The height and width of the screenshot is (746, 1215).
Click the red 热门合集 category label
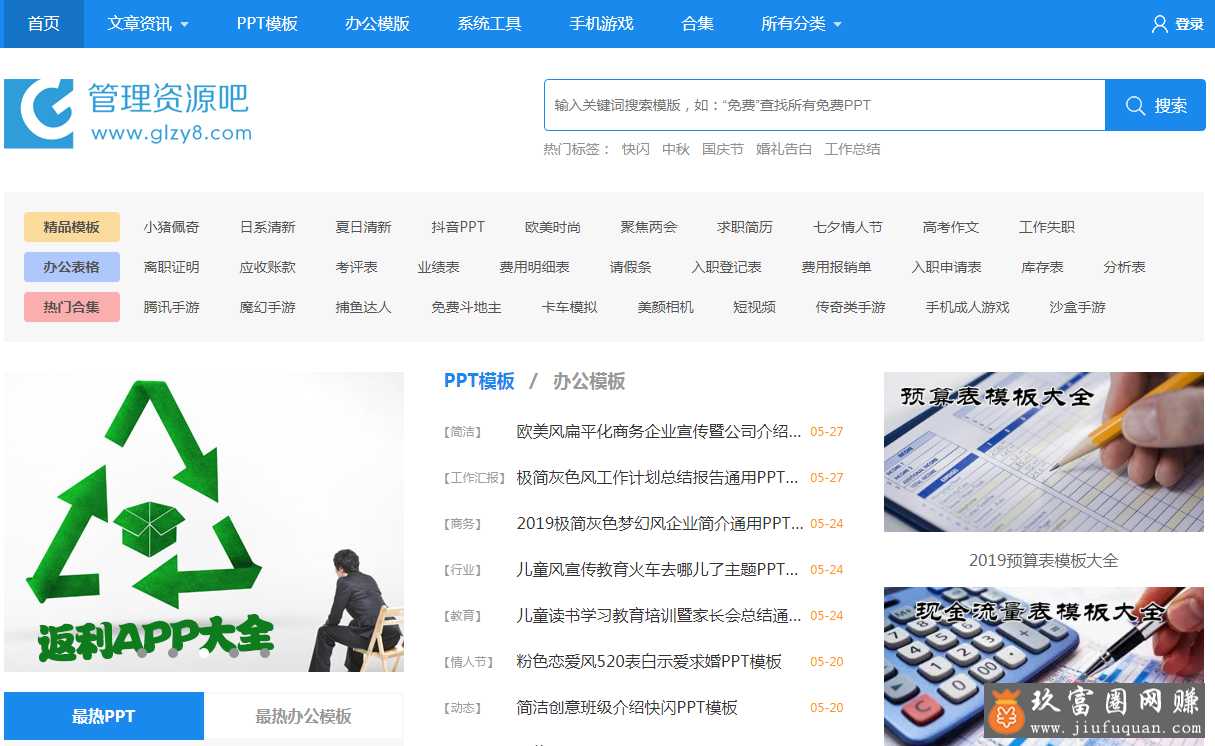tap(72, 307)
